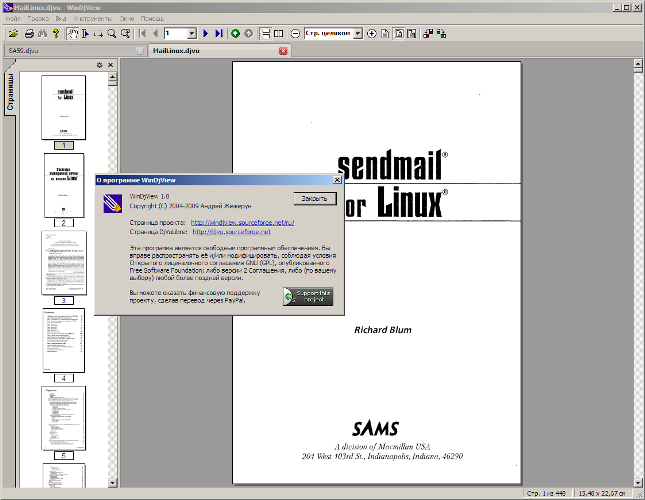
Task: Click the grey forward navigation icon
Action: tap(248, 34)
